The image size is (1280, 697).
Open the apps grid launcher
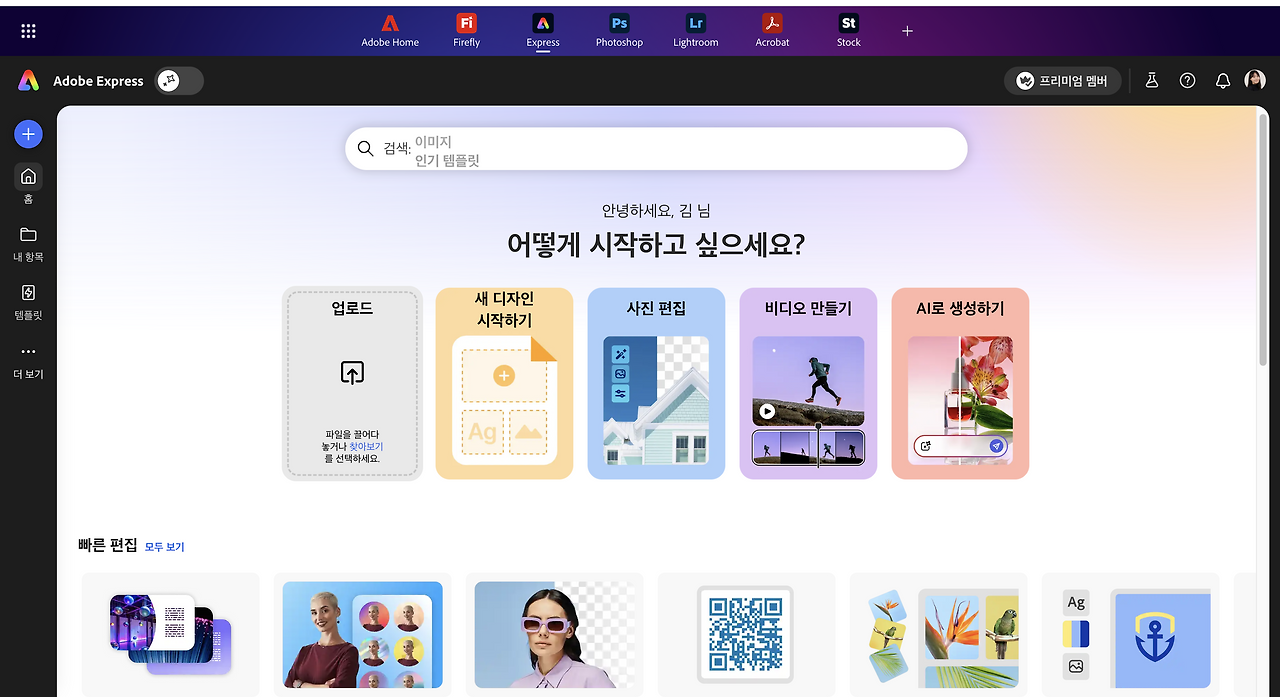[x=28, y=31]
